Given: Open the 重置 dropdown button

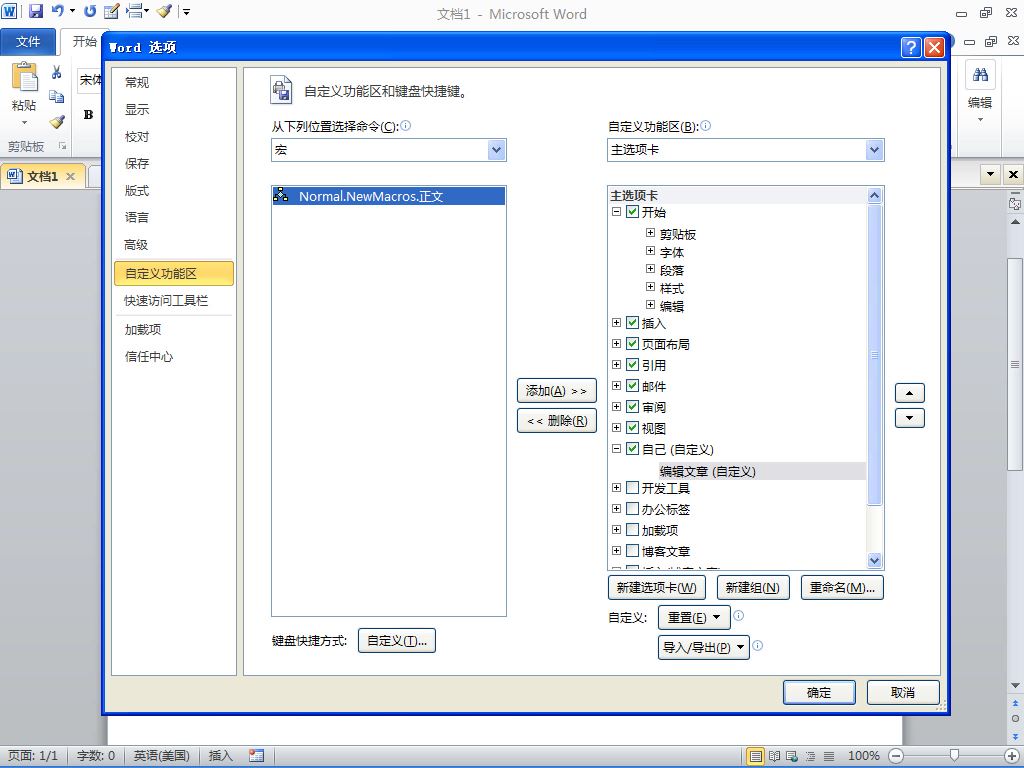Looking at the screenshot, I should 694,617.
